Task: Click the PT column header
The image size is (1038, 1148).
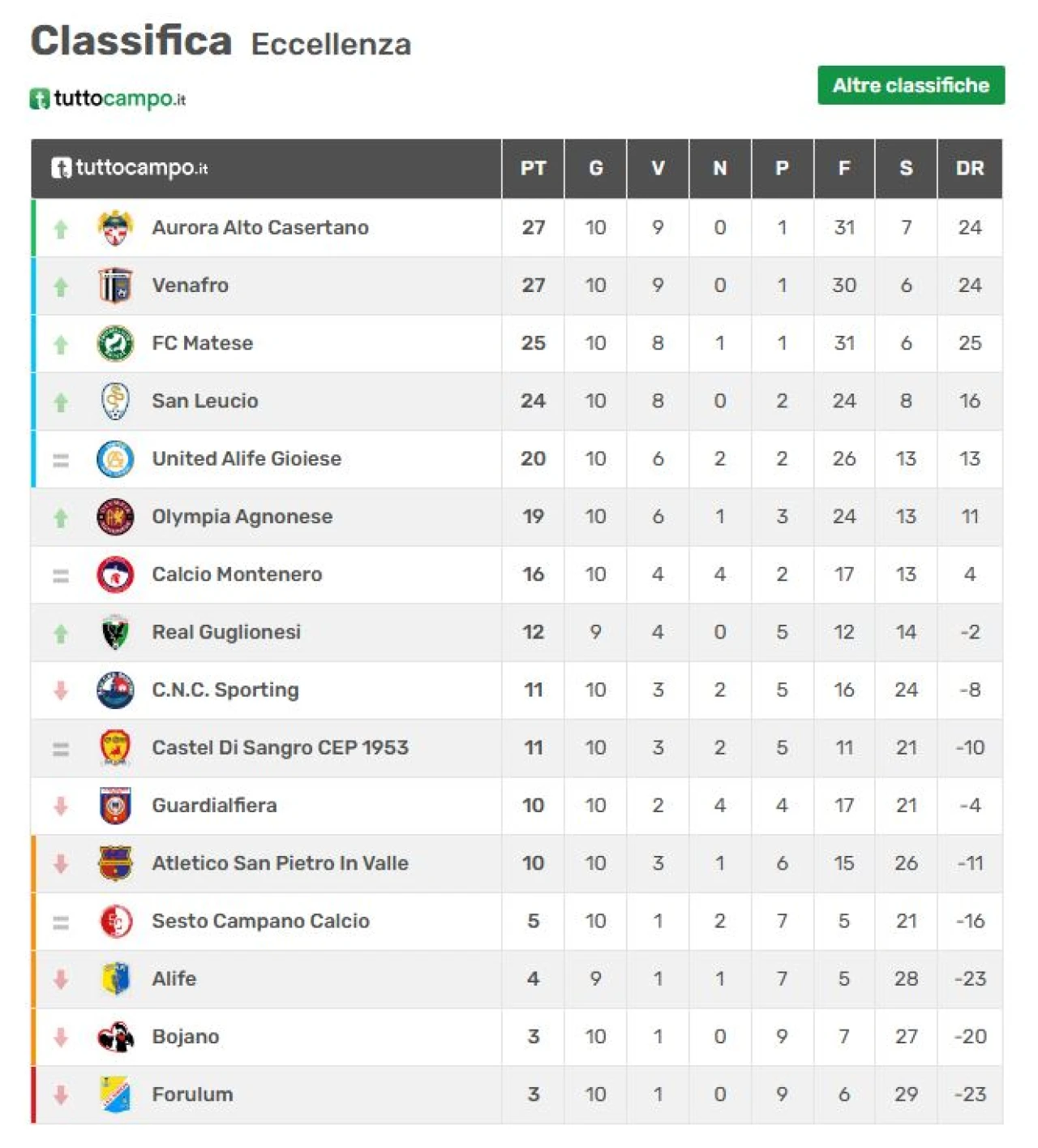Action: [533, 169]
